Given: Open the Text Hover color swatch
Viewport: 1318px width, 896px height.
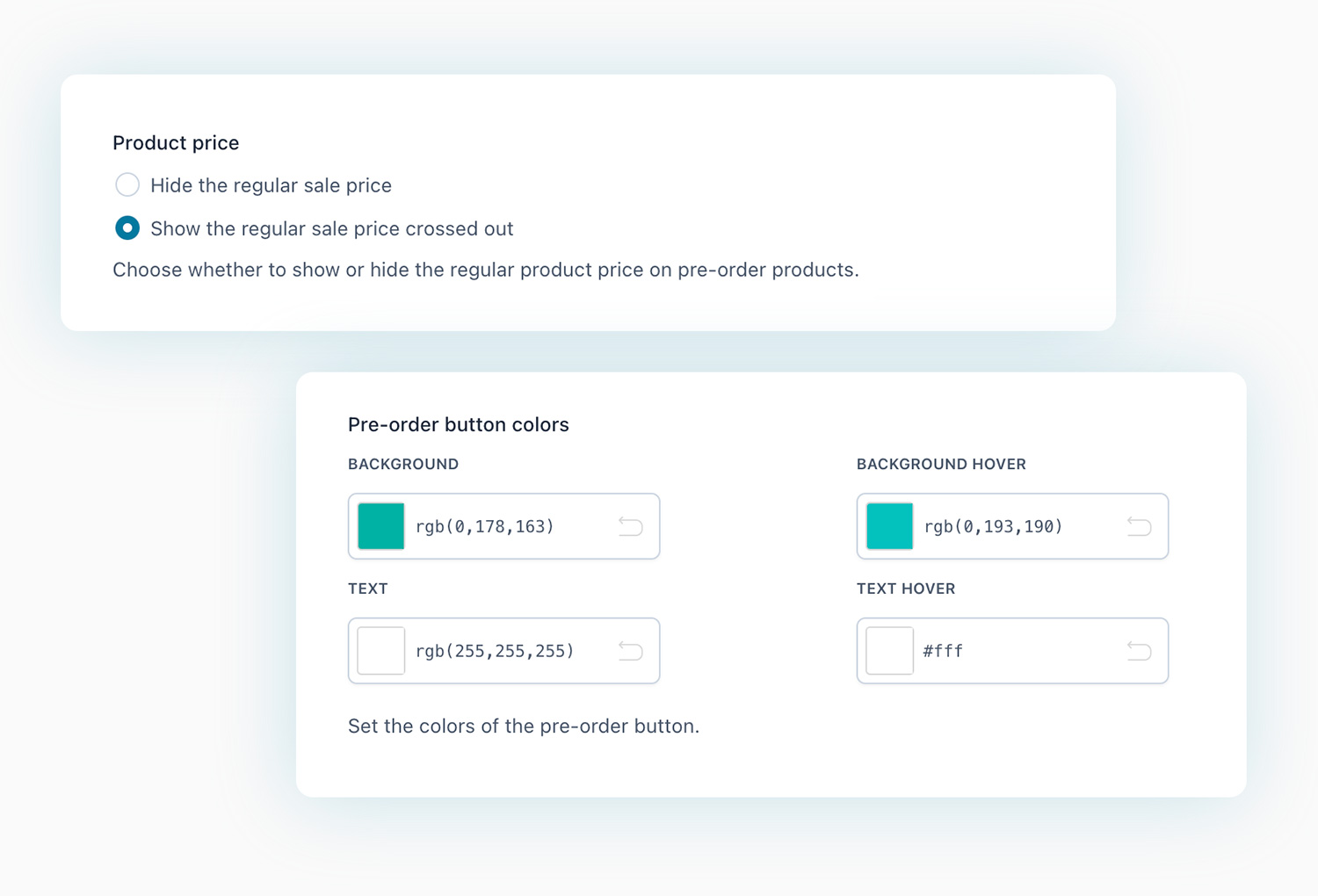Looking at the screenshot, I should tap(889, 651).
